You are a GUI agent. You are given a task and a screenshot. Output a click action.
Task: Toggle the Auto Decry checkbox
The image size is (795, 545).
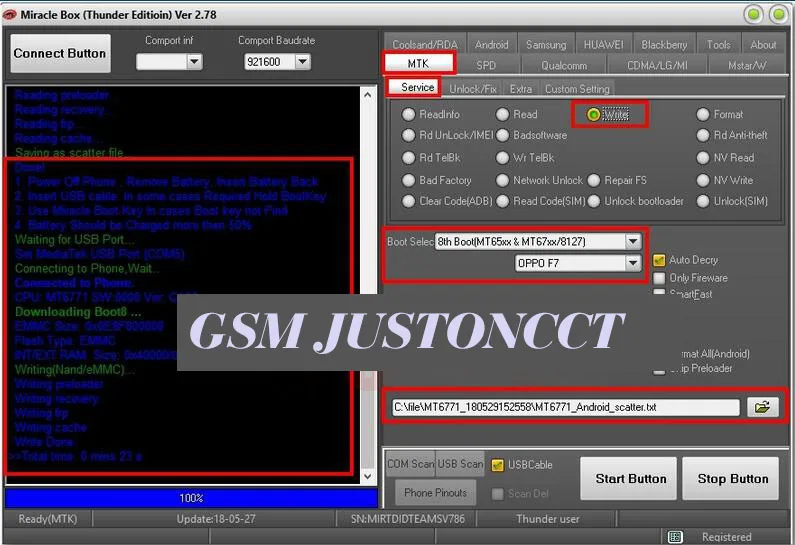(659, 260)
